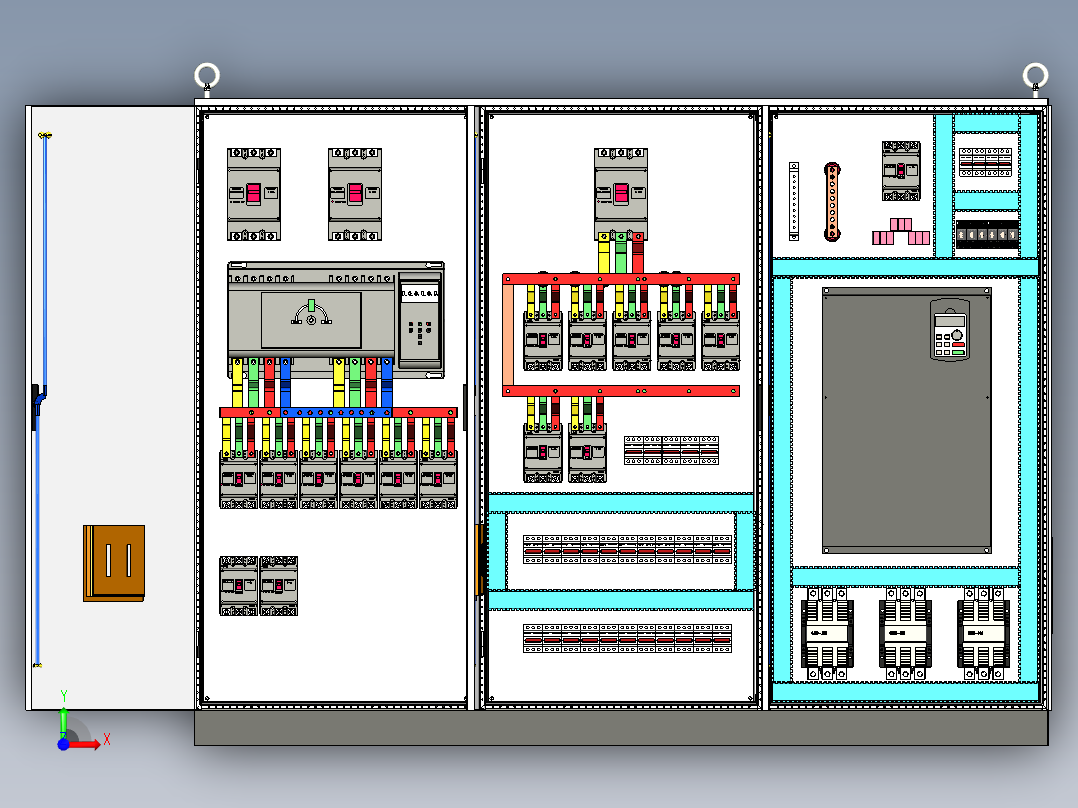The height and width of the screenshot is (808, 1078).
Task: Select the transfer switch controller keypad module
Action: 419,320
